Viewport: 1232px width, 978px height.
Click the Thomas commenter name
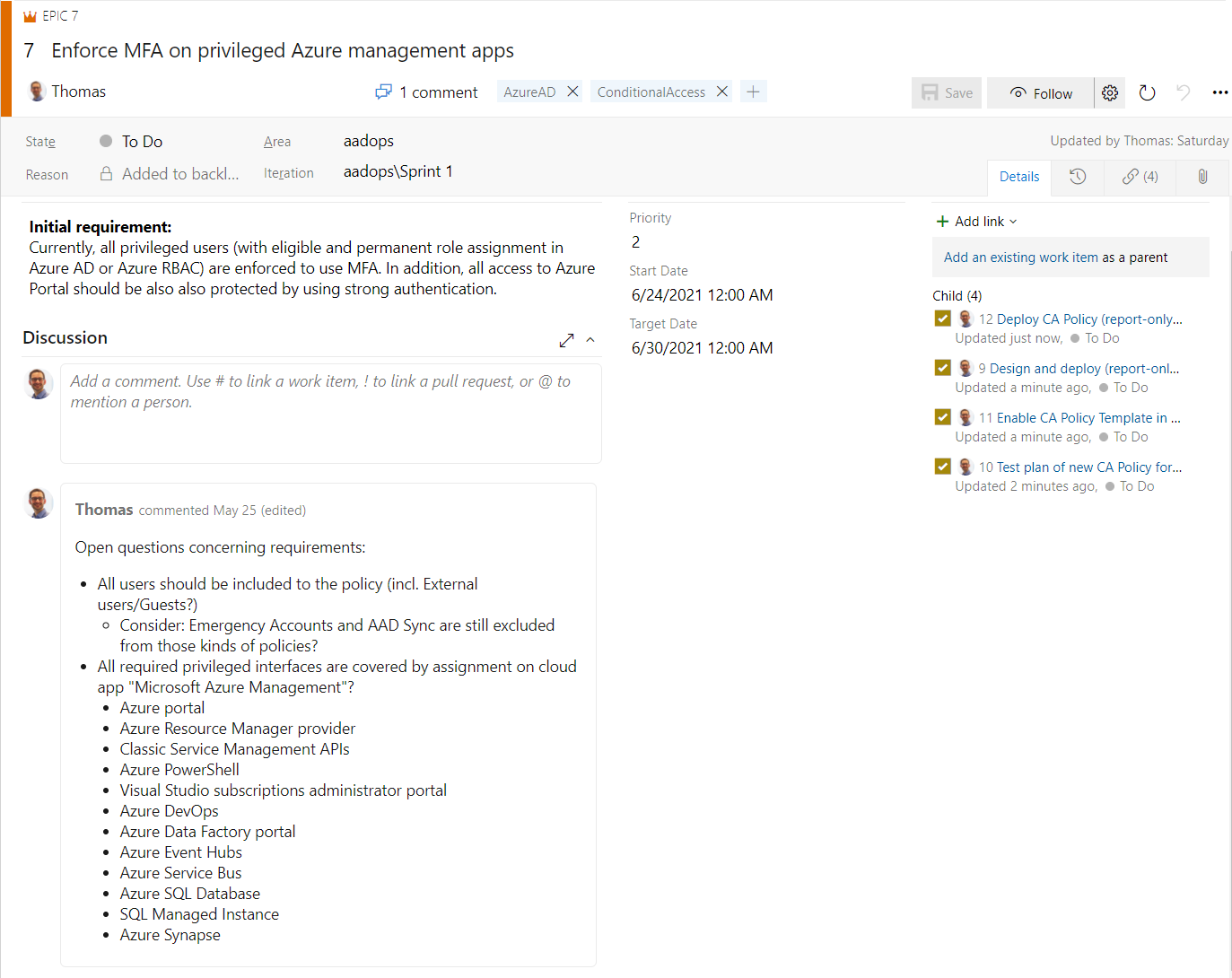tap(104, 510)
